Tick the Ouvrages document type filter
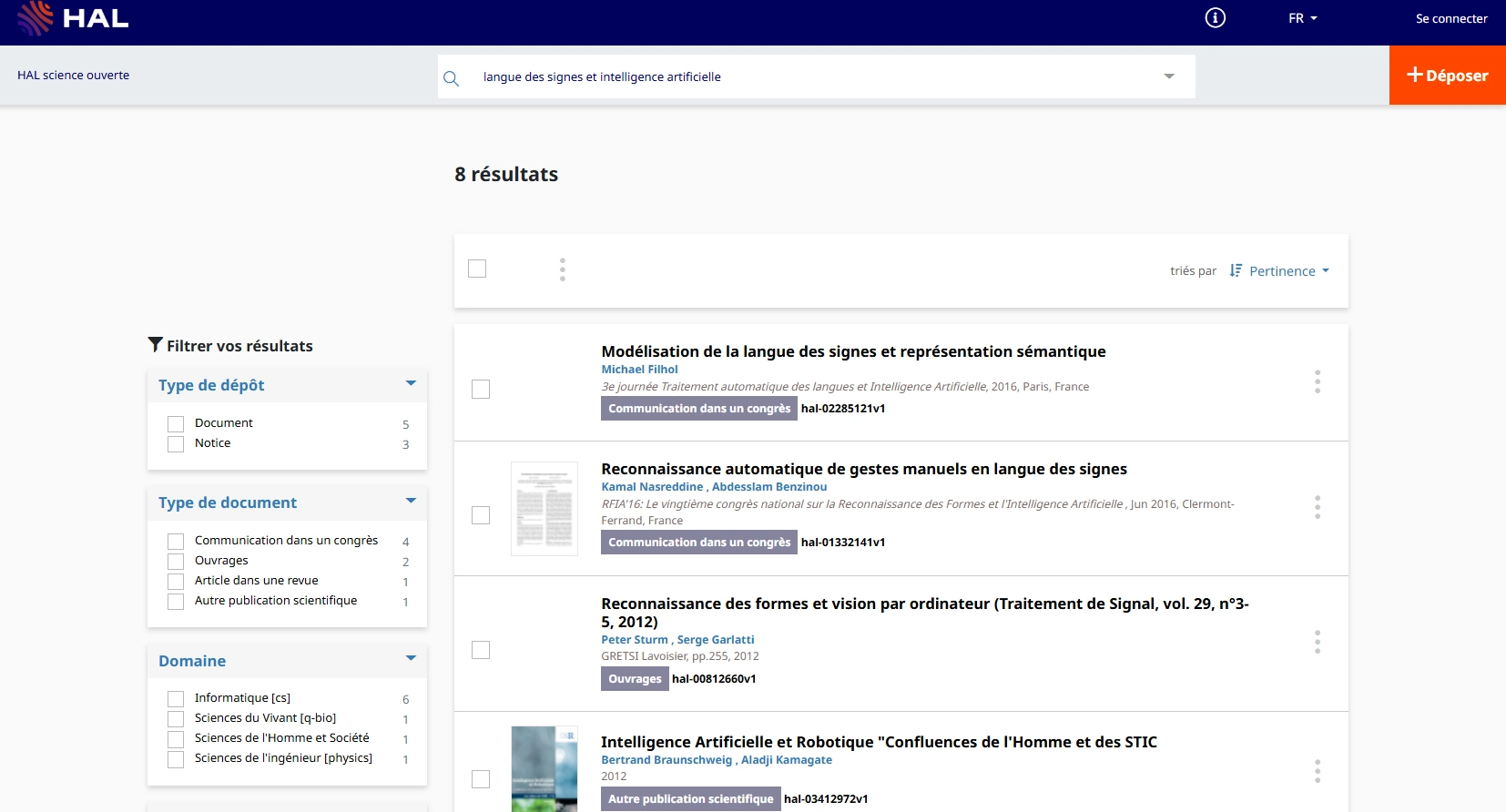1506x812 pixels. pyautogui.click(x=176, y=562)
